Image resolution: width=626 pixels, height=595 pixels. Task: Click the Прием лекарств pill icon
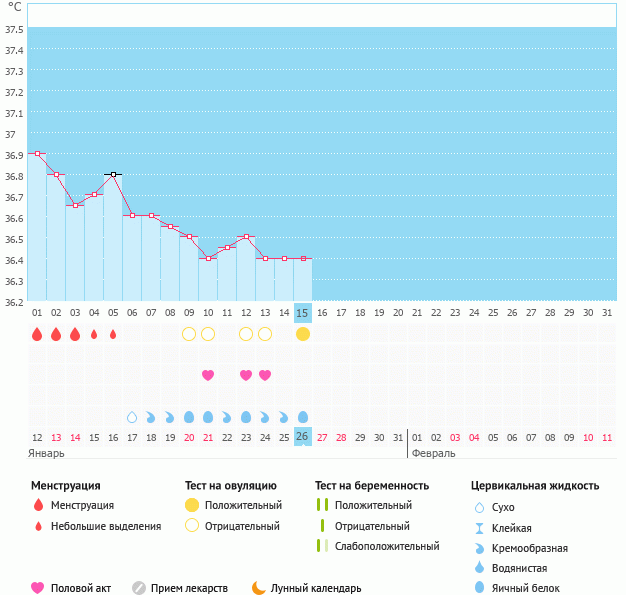coord(139,588)
